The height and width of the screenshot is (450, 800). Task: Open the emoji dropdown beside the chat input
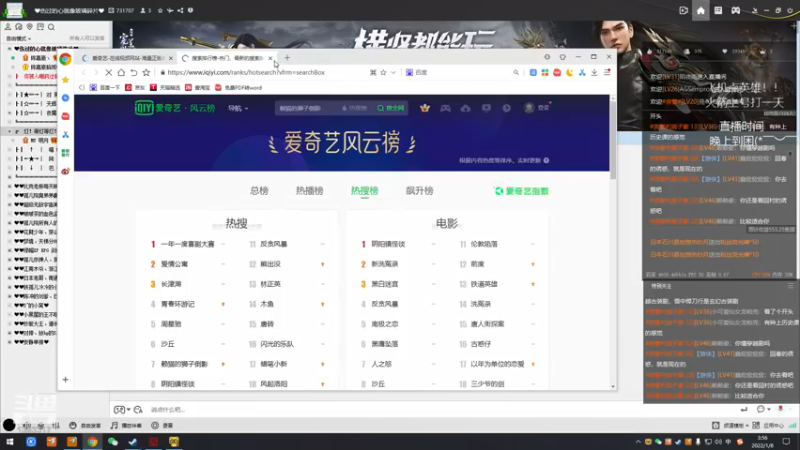(122, 410)
